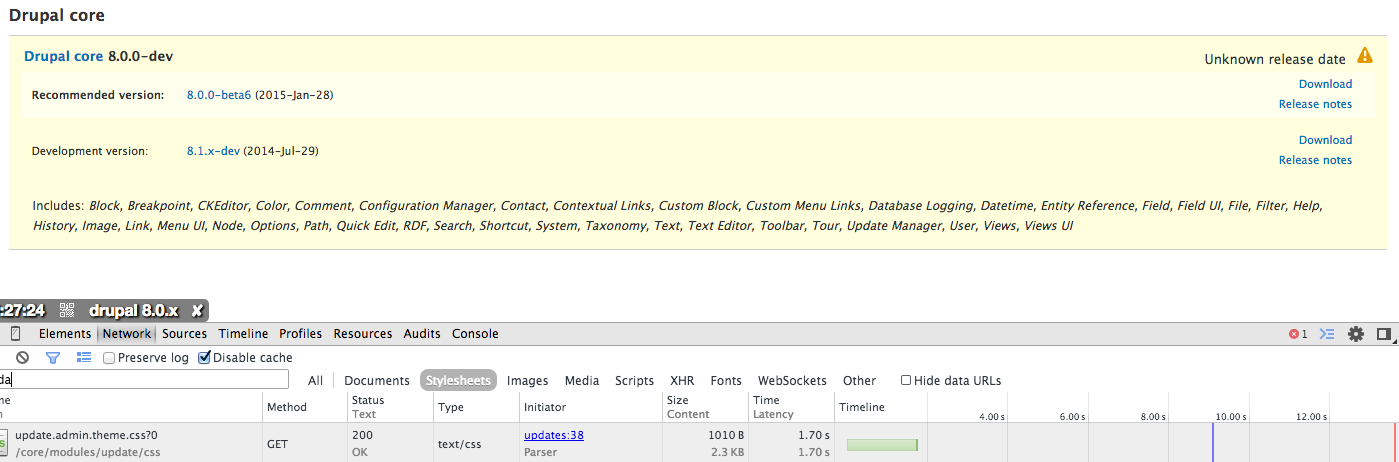The height and width of the screenshot is (462, 1399).
Task: Open the Drupal core project link
Action: (63, 57)
